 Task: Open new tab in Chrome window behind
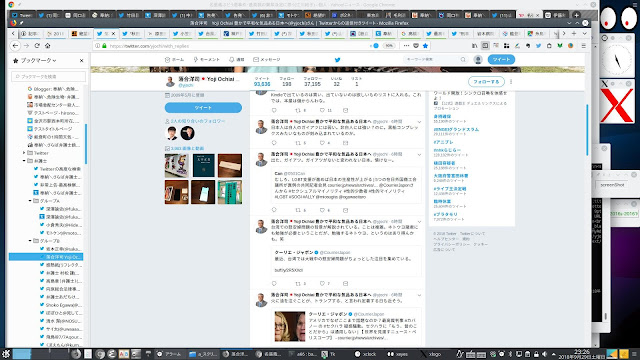click(x=576, y=15)
